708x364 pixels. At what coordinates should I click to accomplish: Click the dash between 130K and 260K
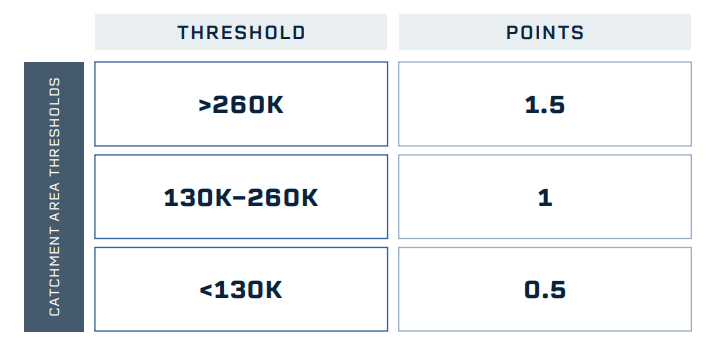pos(239,198)
